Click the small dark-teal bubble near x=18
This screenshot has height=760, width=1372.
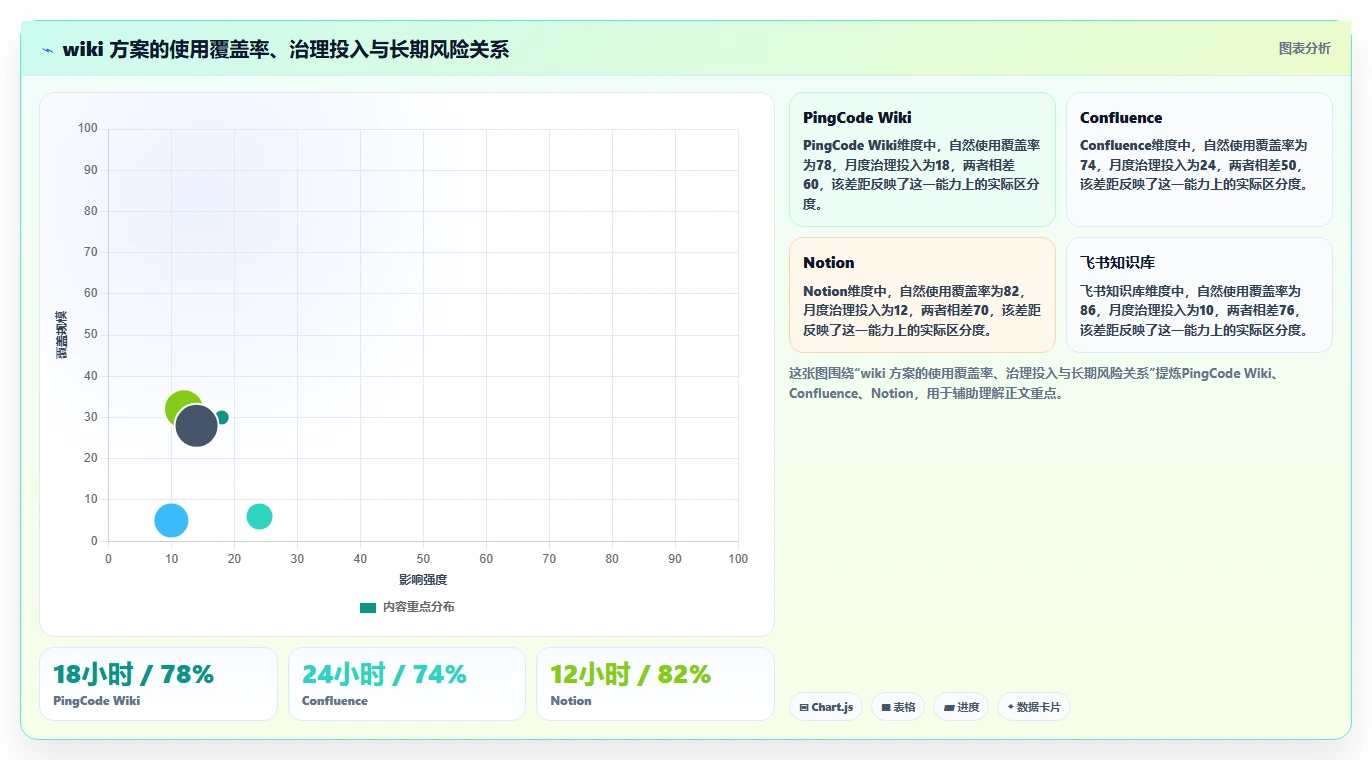(x=223, y=417)
